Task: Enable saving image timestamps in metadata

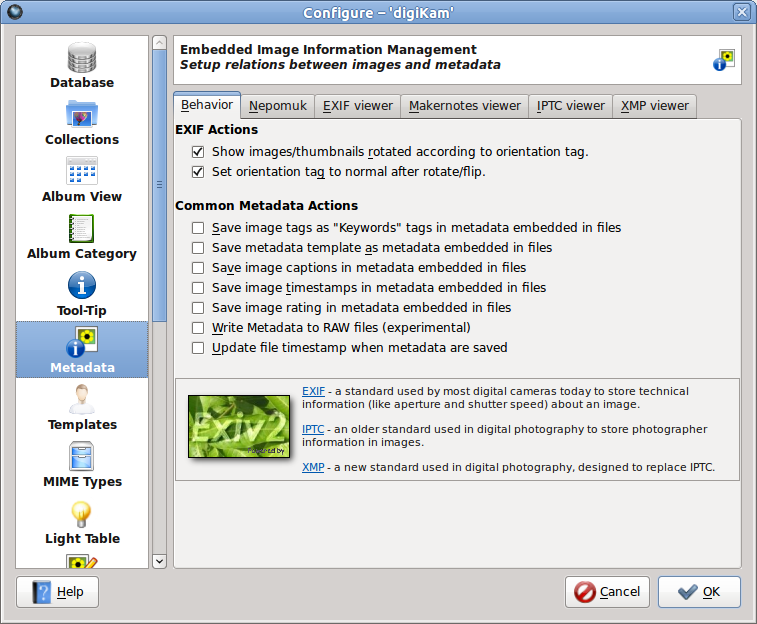Action: click(x=198, y=288)
